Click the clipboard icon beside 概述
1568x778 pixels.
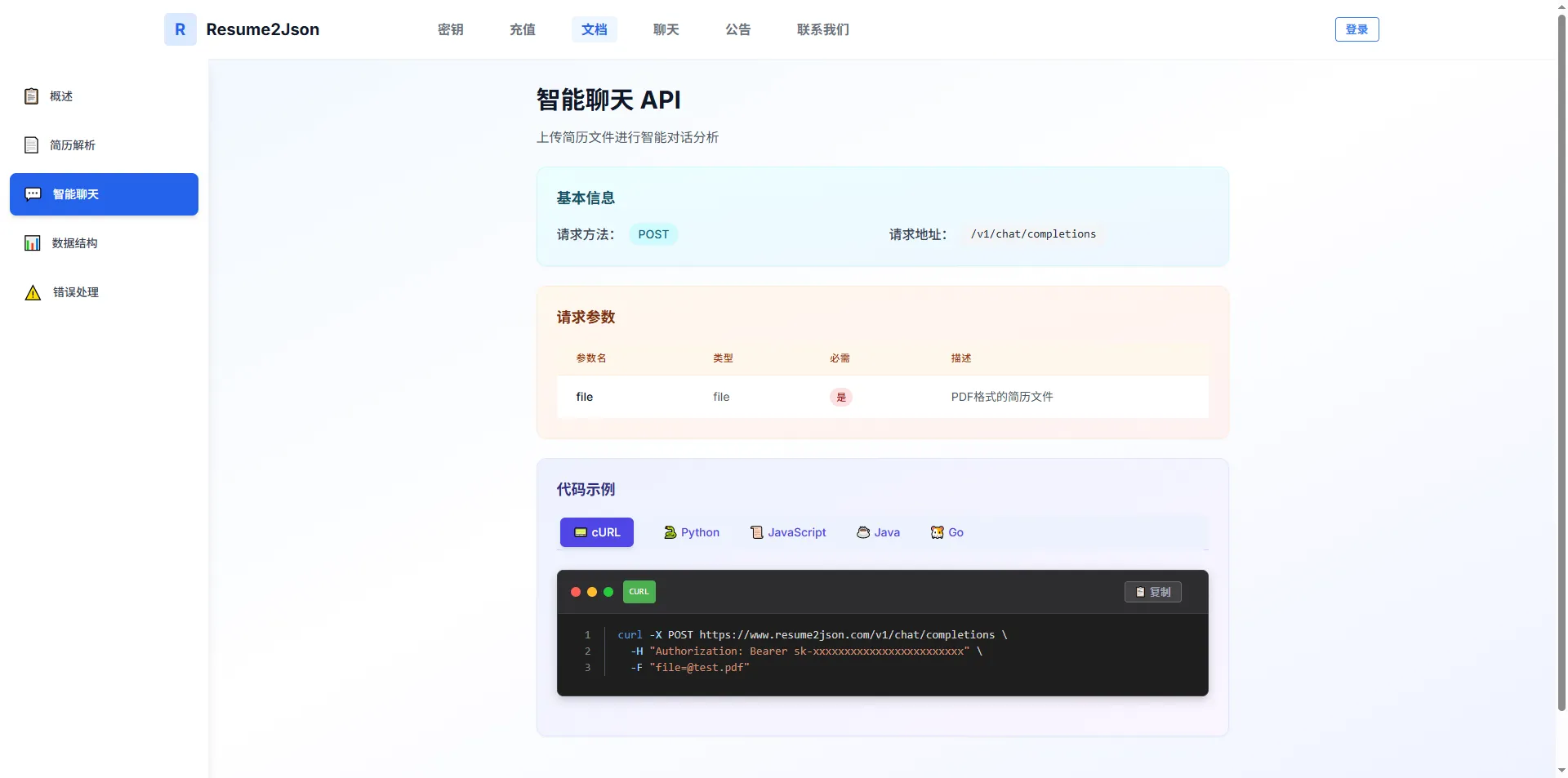pyautogui.click(x=32, y=96)
